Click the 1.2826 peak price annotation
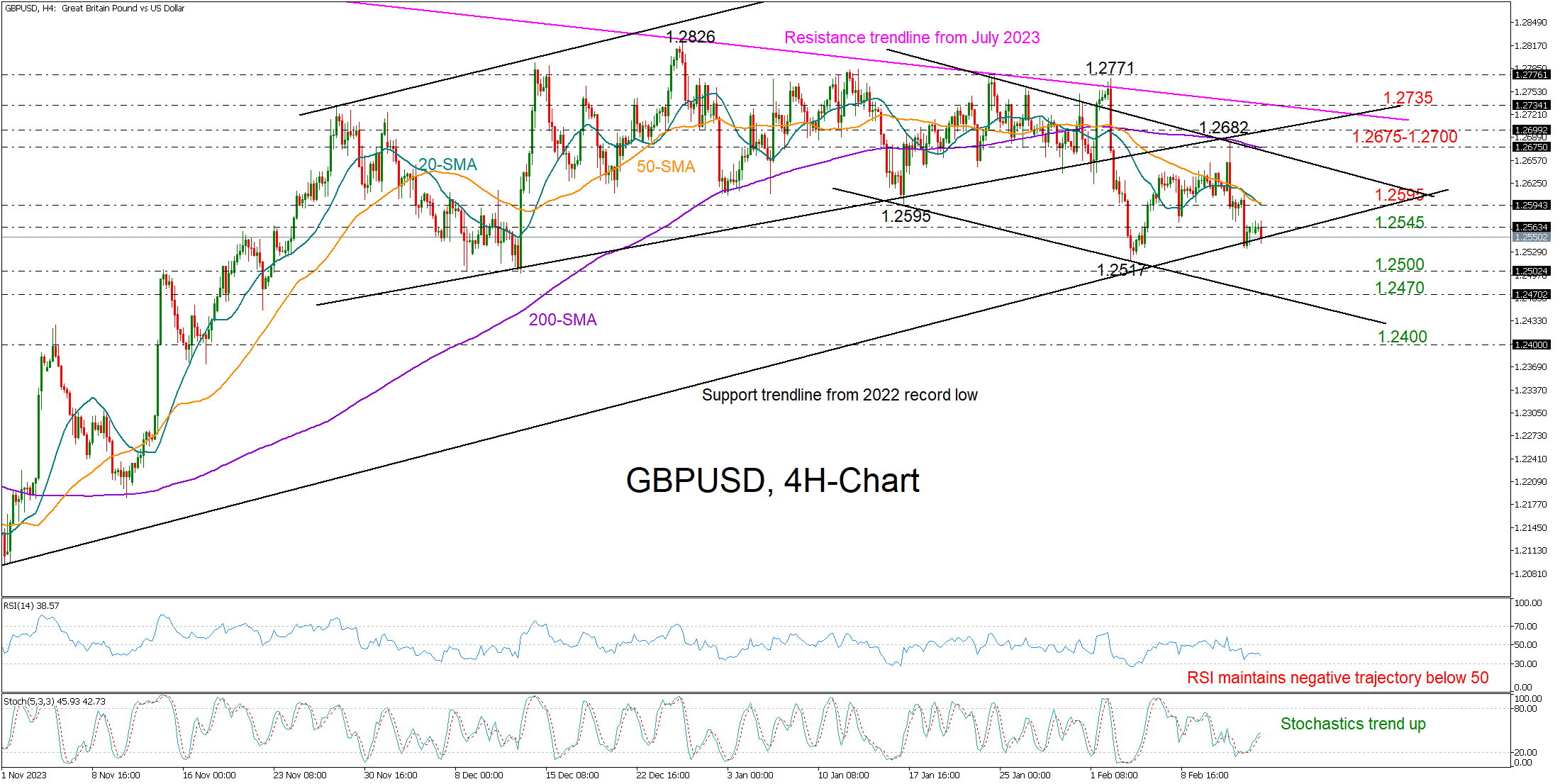 pyautogui.click(x=690, y=36)
